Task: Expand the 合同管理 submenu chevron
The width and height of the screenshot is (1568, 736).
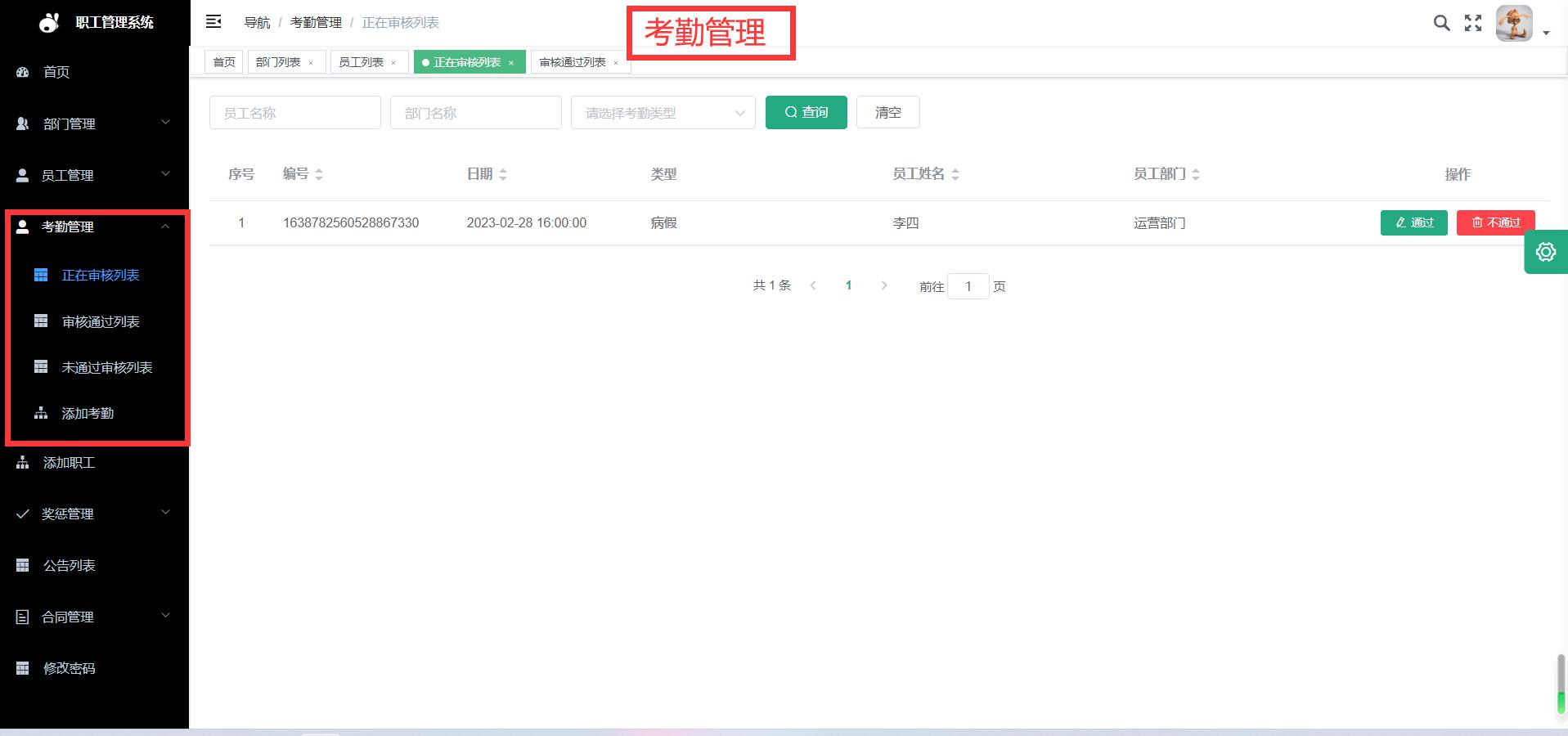Action: (165, 616)
